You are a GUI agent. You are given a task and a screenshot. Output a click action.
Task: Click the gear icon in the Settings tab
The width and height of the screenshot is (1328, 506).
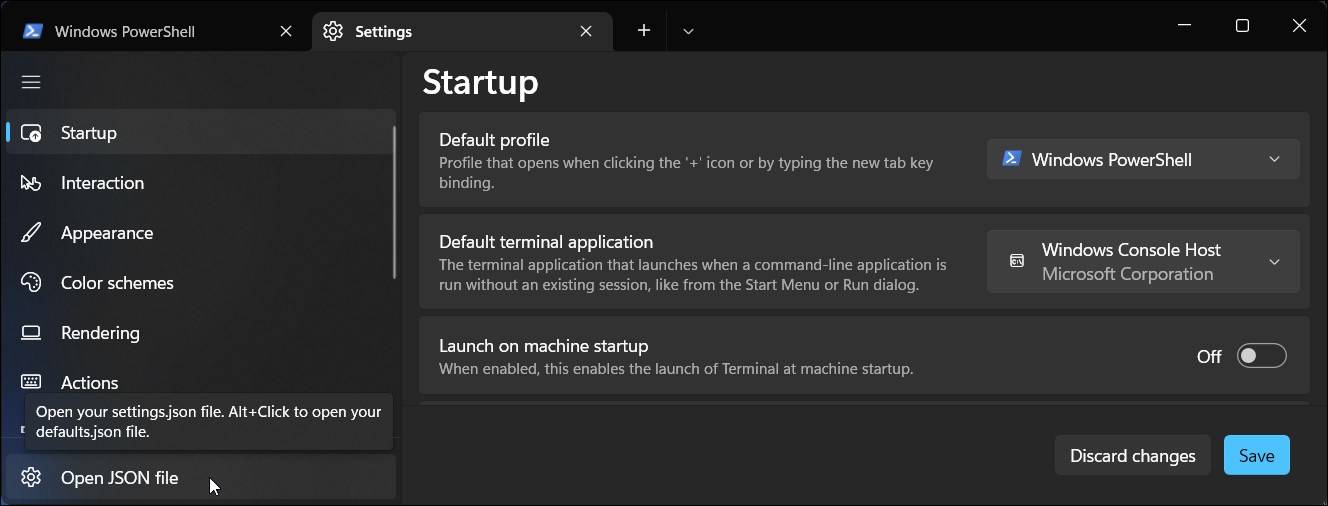tap(333, 31)
